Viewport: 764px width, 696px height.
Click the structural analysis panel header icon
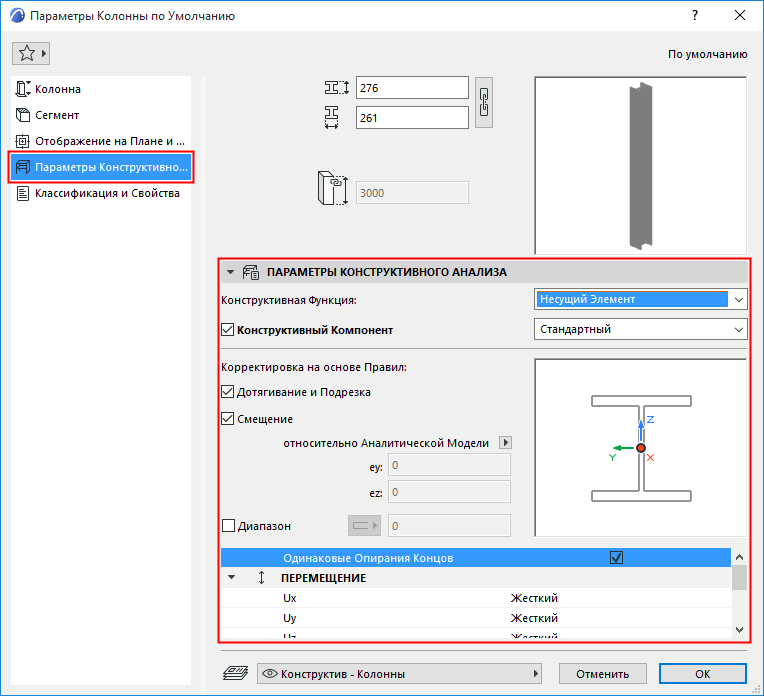point(251,272)
